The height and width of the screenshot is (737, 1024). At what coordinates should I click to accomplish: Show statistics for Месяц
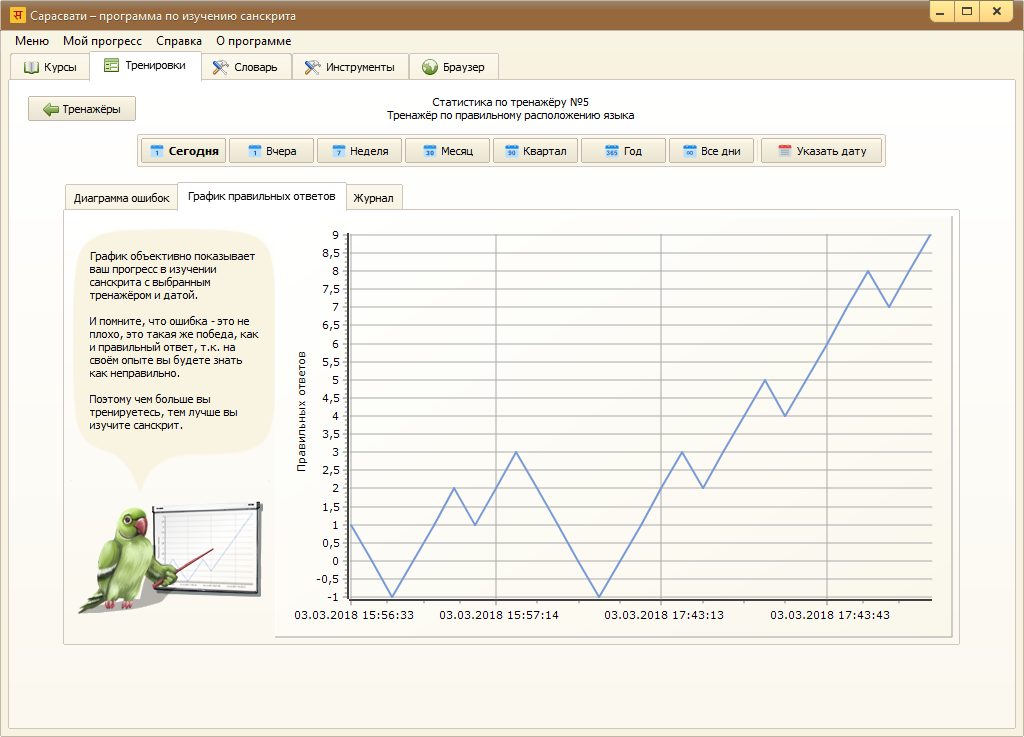(x=447, y=151)
